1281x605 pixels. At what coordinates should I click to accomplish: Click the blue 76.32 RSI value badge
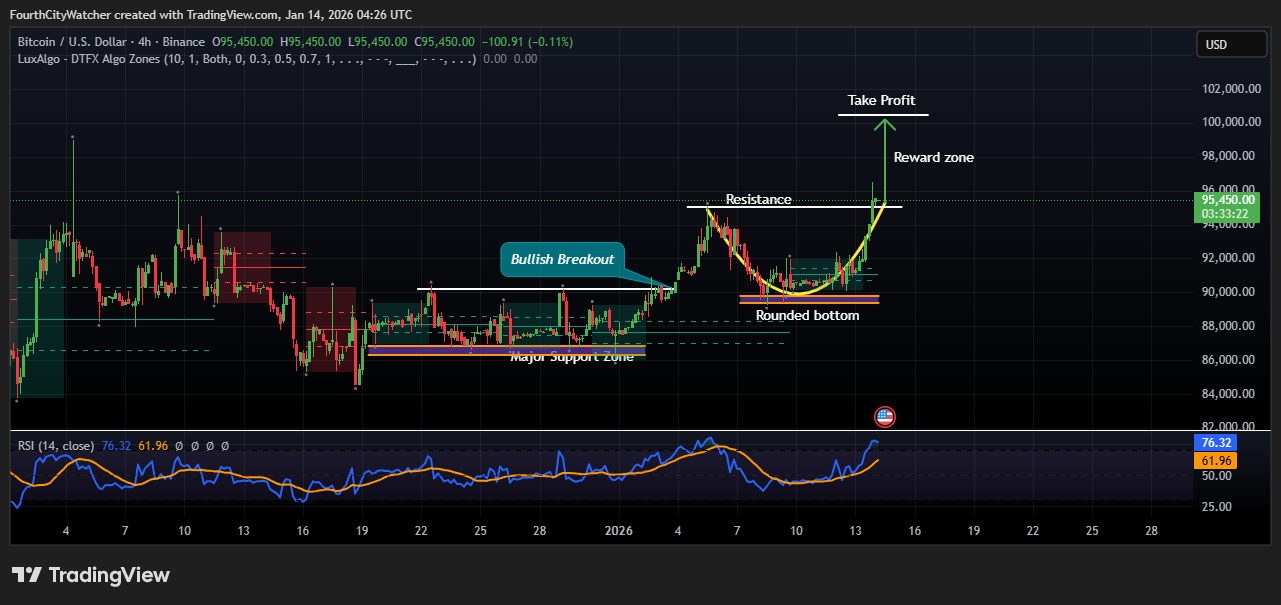tap(1215, 442)
